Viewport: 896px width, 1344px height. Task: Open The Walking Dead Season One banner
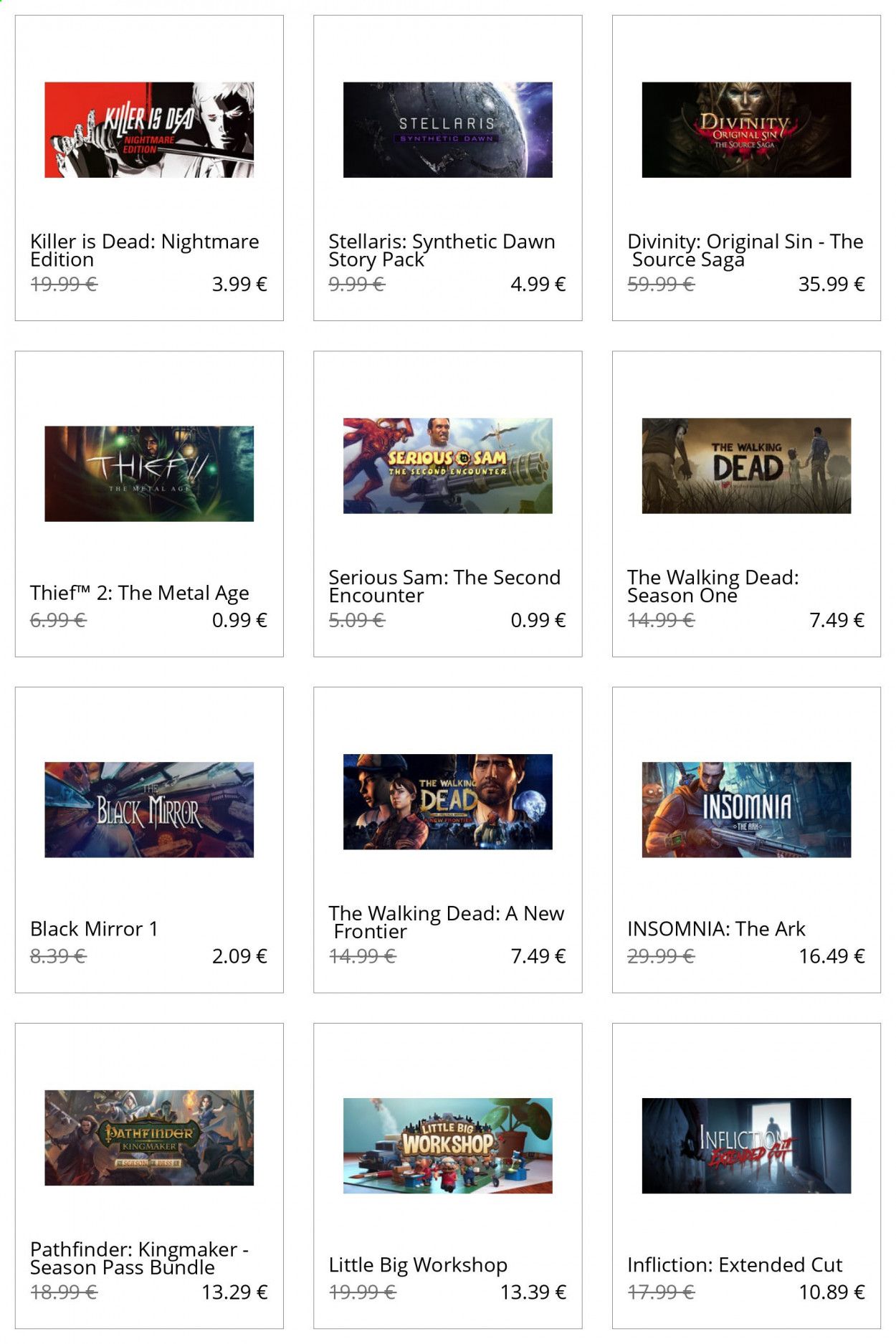click(x=746, y=466)
